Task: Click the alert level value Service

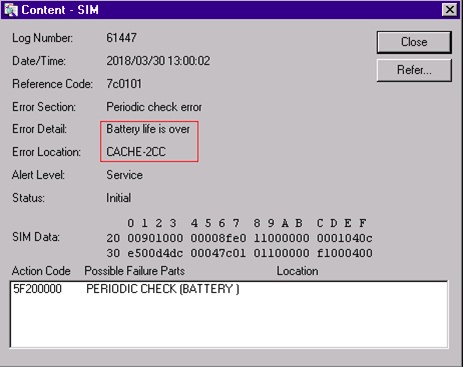Action: pos(124,175)
